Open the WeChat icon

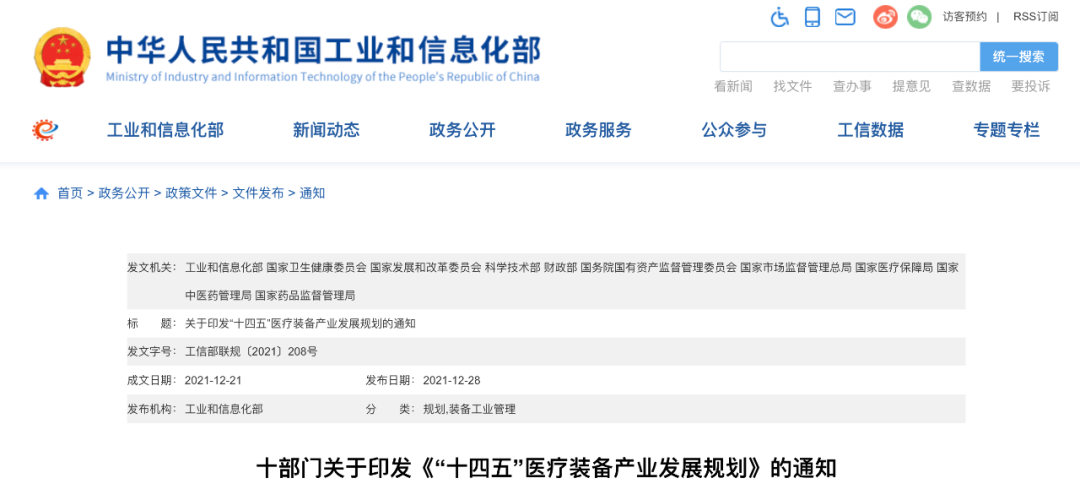[x=919, y=17]
